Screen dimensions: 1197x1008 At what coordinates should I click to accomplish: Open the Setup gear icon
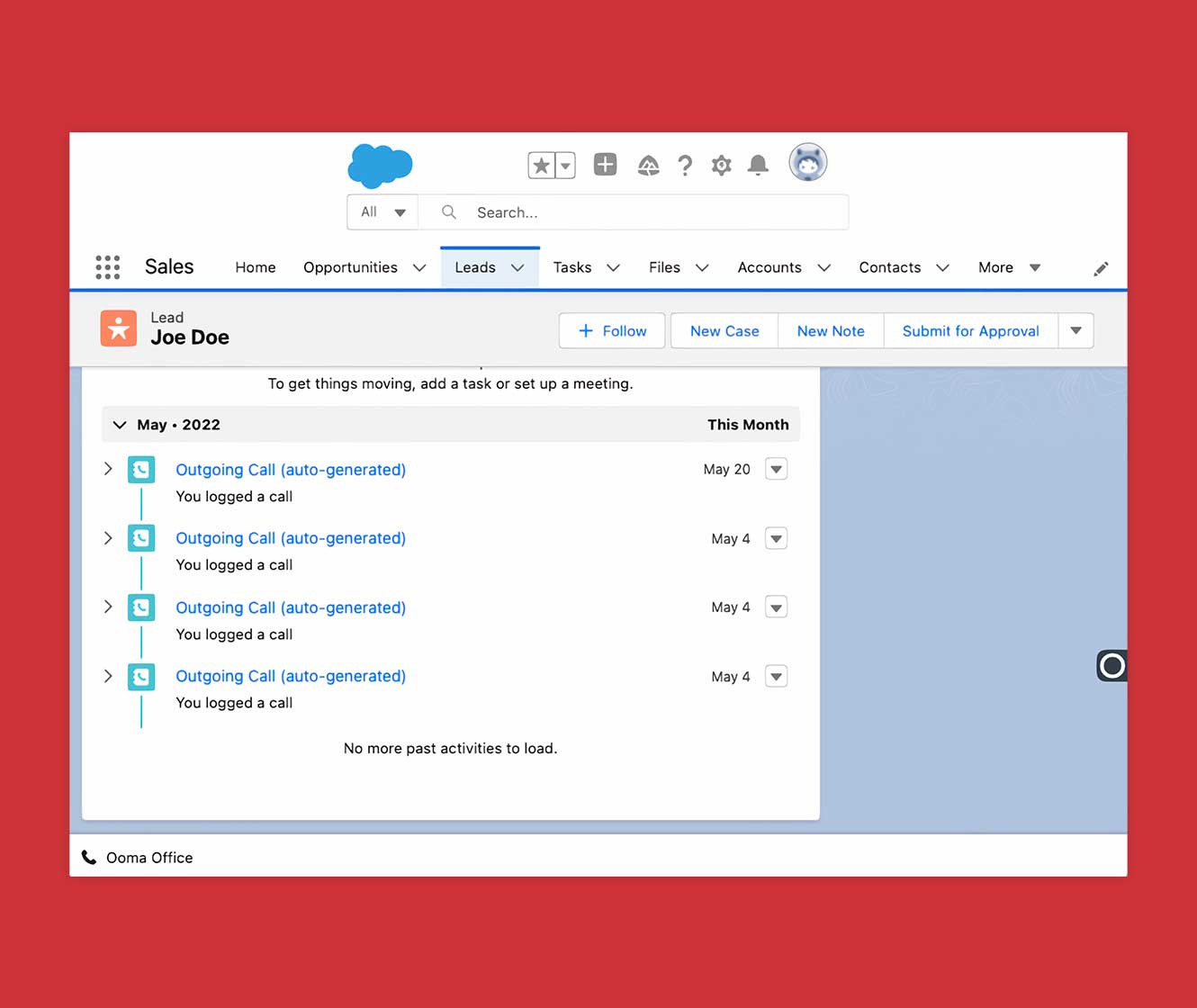coord(721,166)
